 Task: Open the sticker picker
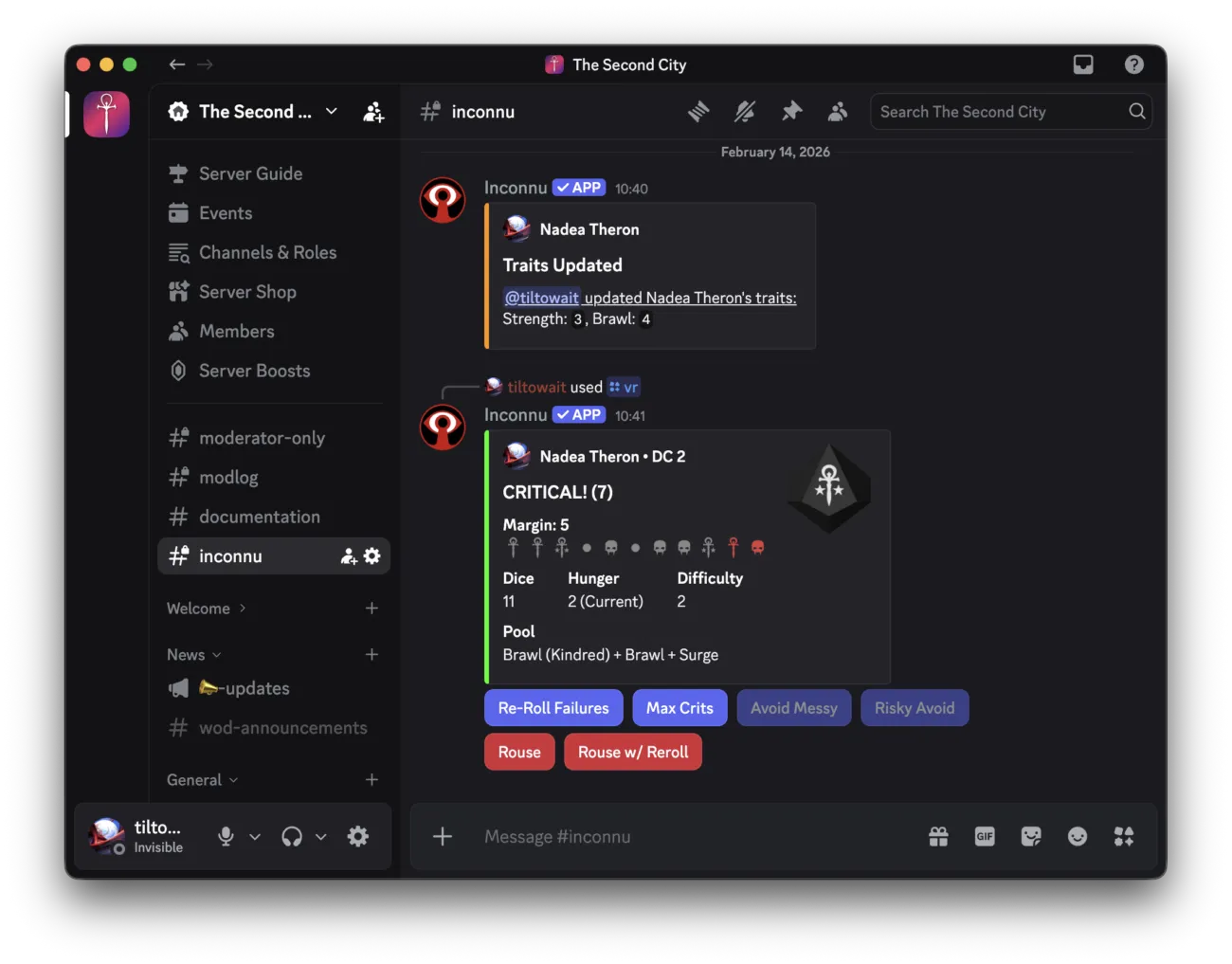[x=1031, y=836]
